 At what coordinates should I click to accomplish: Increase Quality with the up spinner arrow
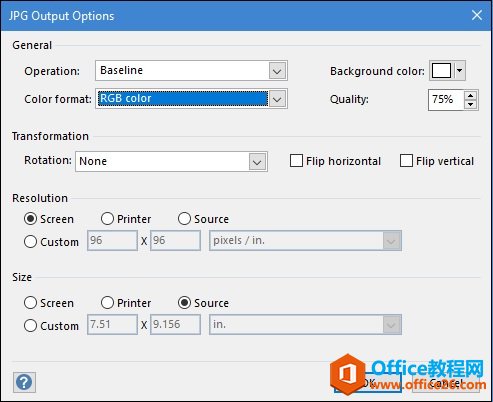[x=470, y=96]
